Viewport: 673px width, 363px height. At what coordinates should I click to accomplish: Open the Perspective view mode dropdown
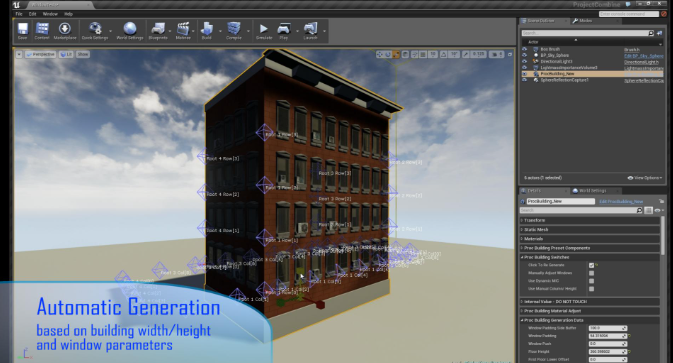[x=40, y=54]
